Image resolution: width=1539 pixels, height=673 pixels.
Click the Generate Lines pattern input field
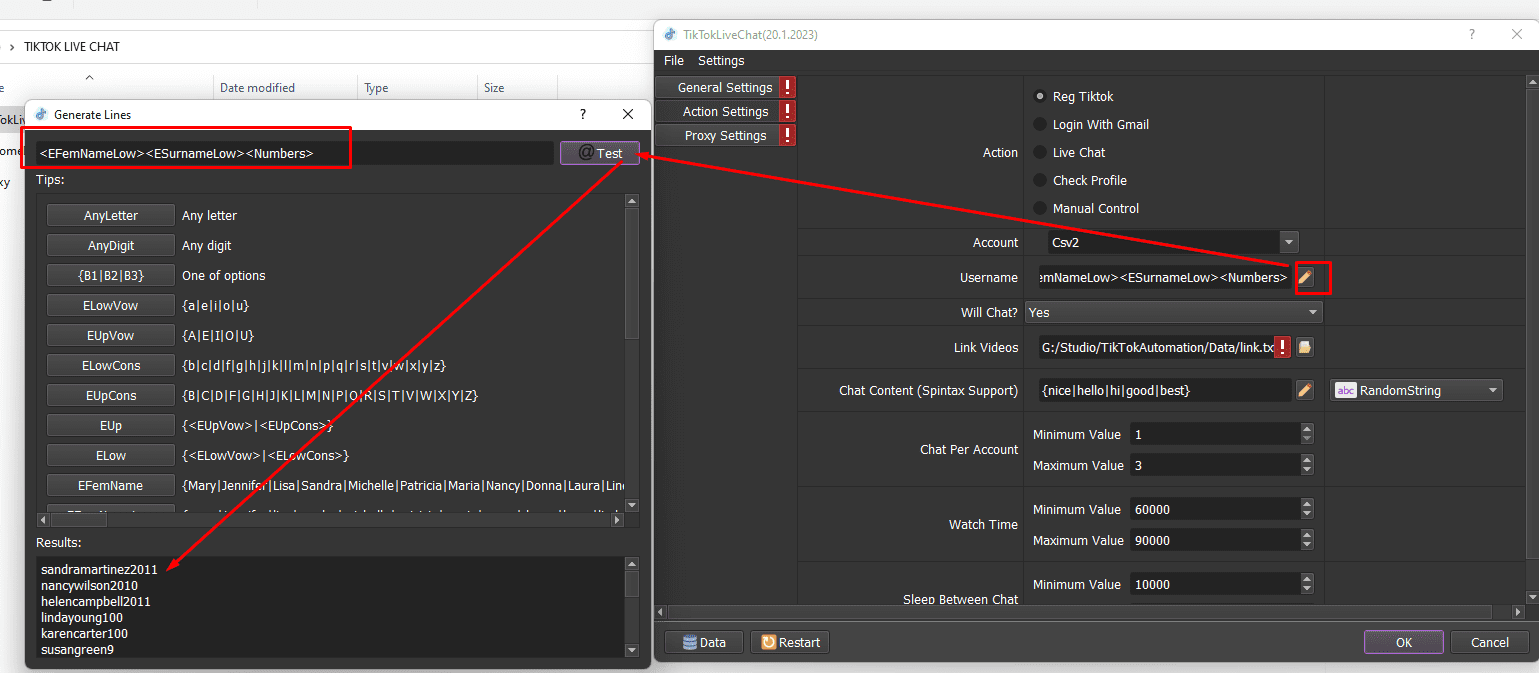295,153
